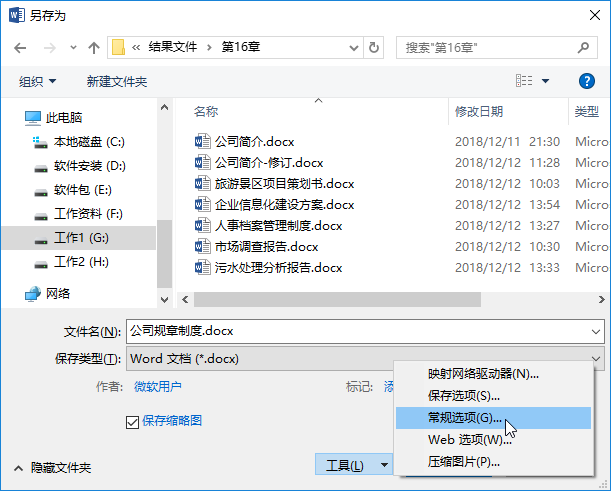The height and width of the screenshot is (491, 611).
Task: Click the 本地磁盘 (C:) drive icon
Action: (40, 142)
